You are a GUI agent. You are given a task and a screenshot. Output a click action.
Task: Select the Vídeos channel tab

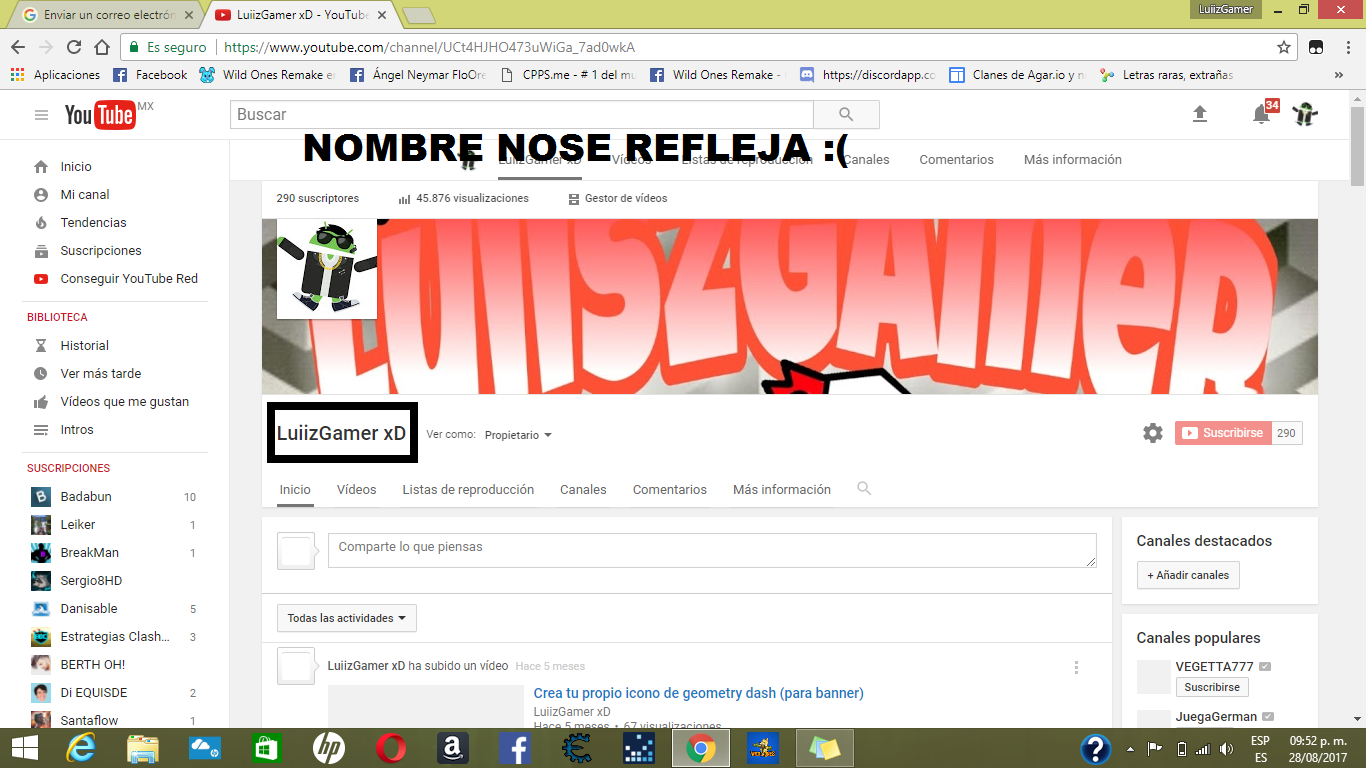point(356,490)
